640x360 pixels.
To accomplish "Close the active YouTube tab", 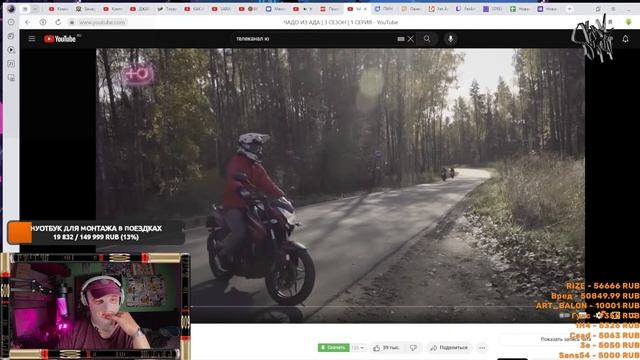I will point(365,9).
